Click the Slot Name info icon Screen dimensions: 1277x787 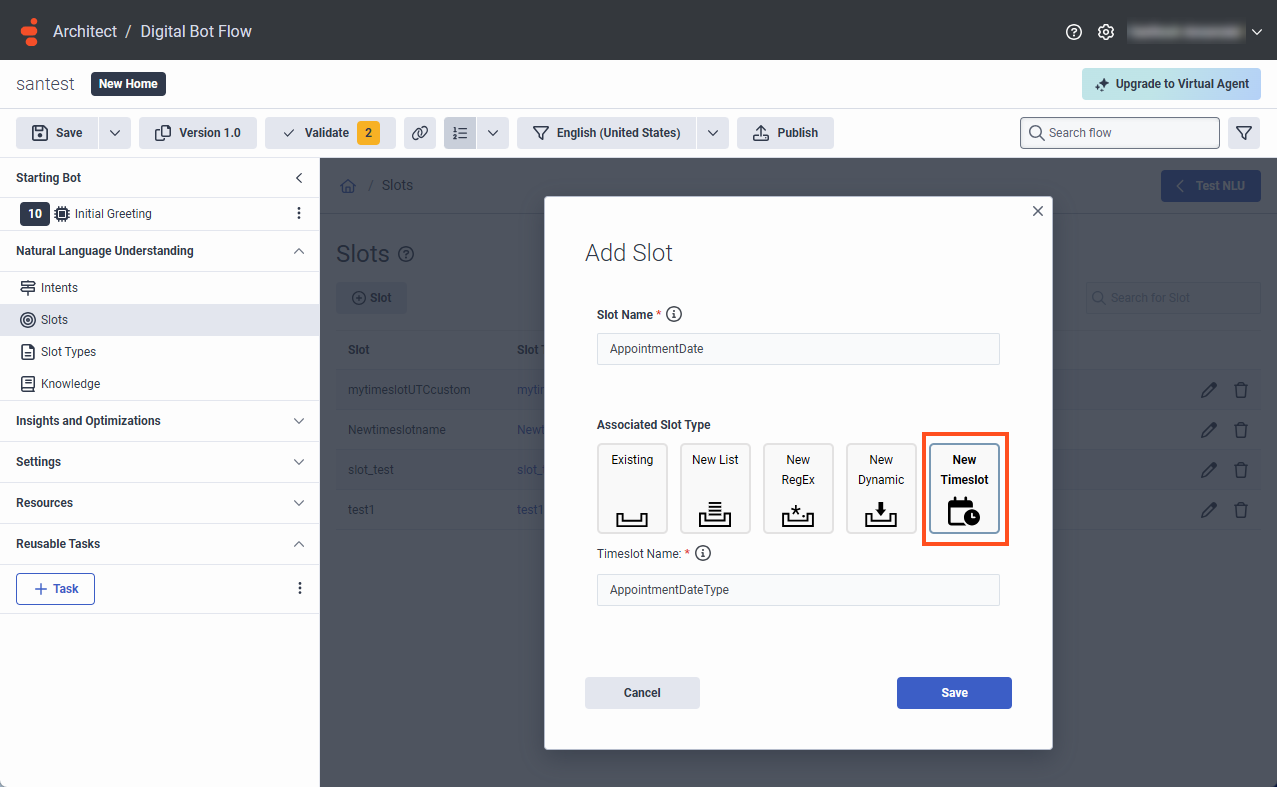click(674, 314)
